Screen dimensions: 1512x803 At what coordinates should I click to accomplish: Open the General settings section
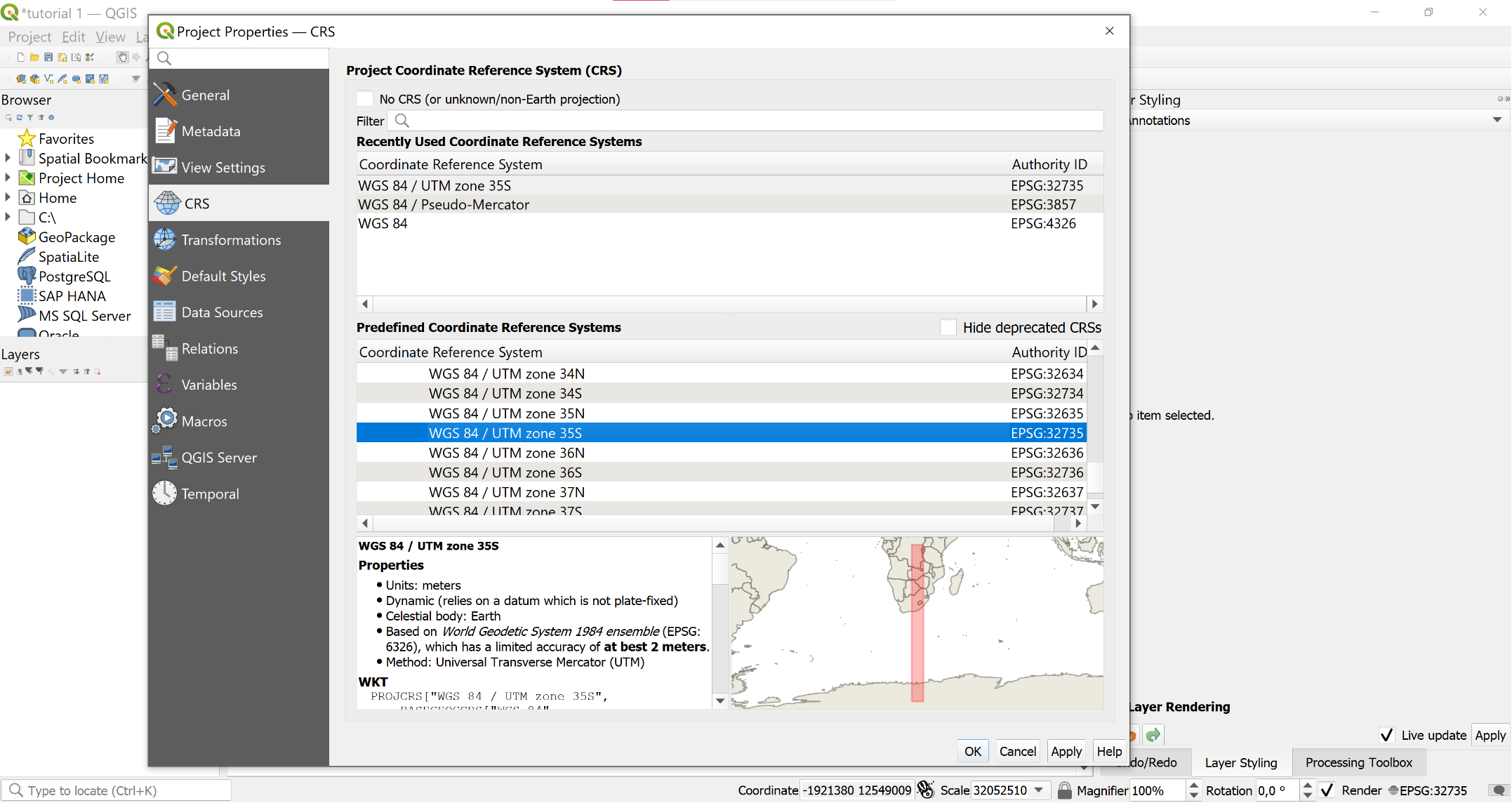(239, 95)
